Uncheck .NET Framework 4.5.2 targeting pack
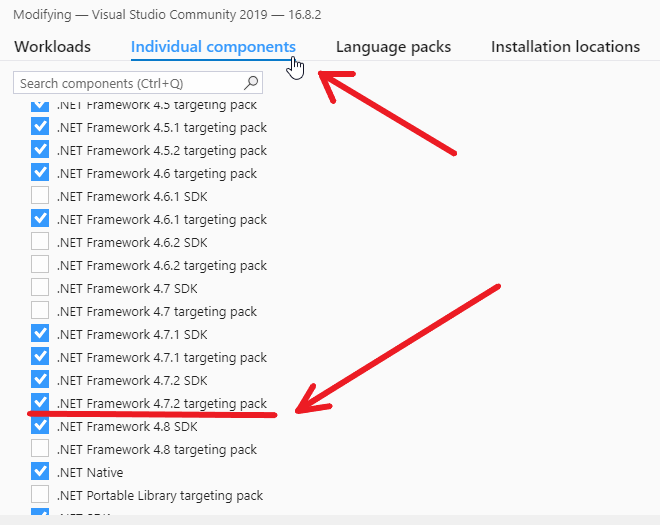The image size is (660, 525). point(40,150)
